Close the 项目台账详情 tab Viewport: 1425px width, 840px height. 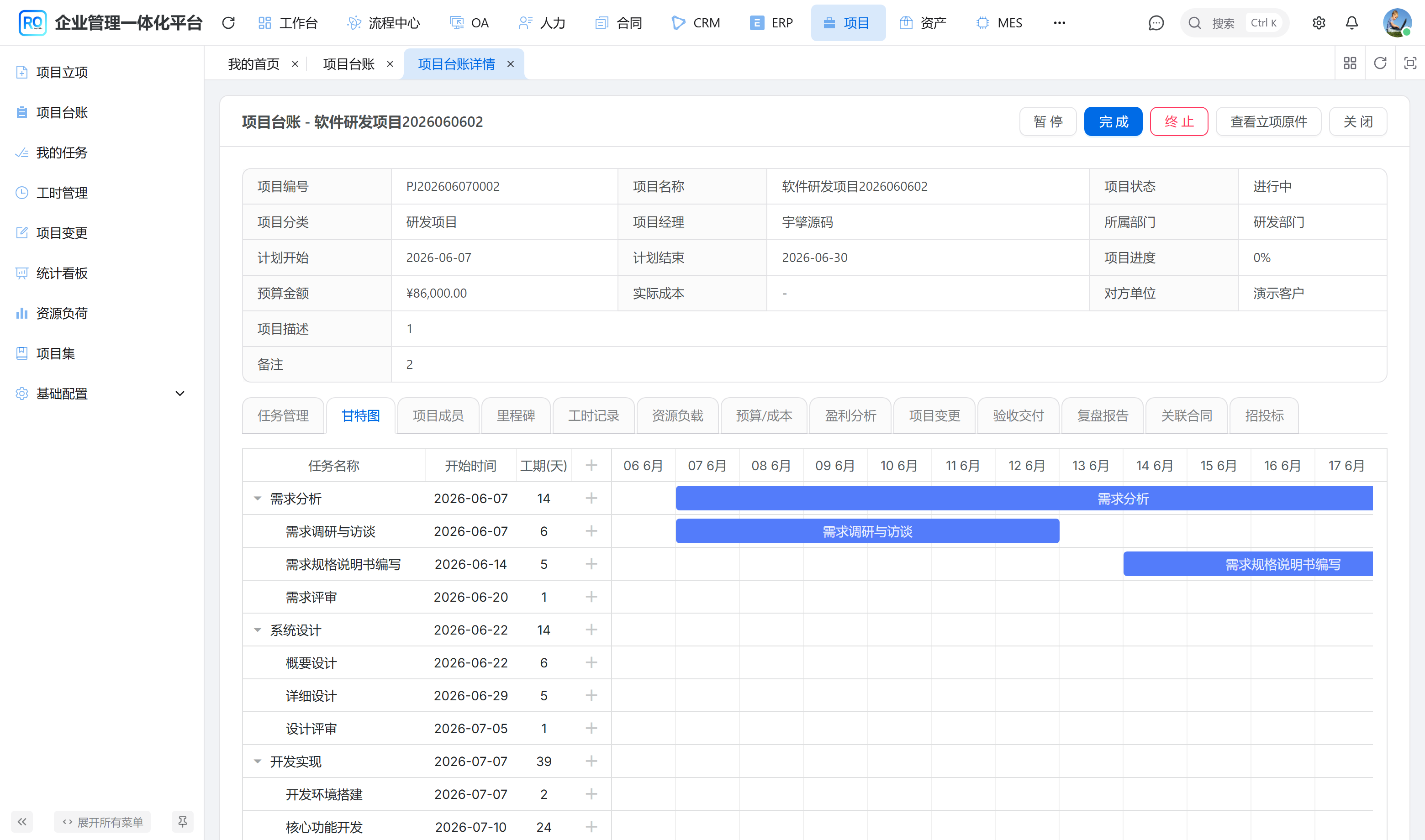(511, 64)
